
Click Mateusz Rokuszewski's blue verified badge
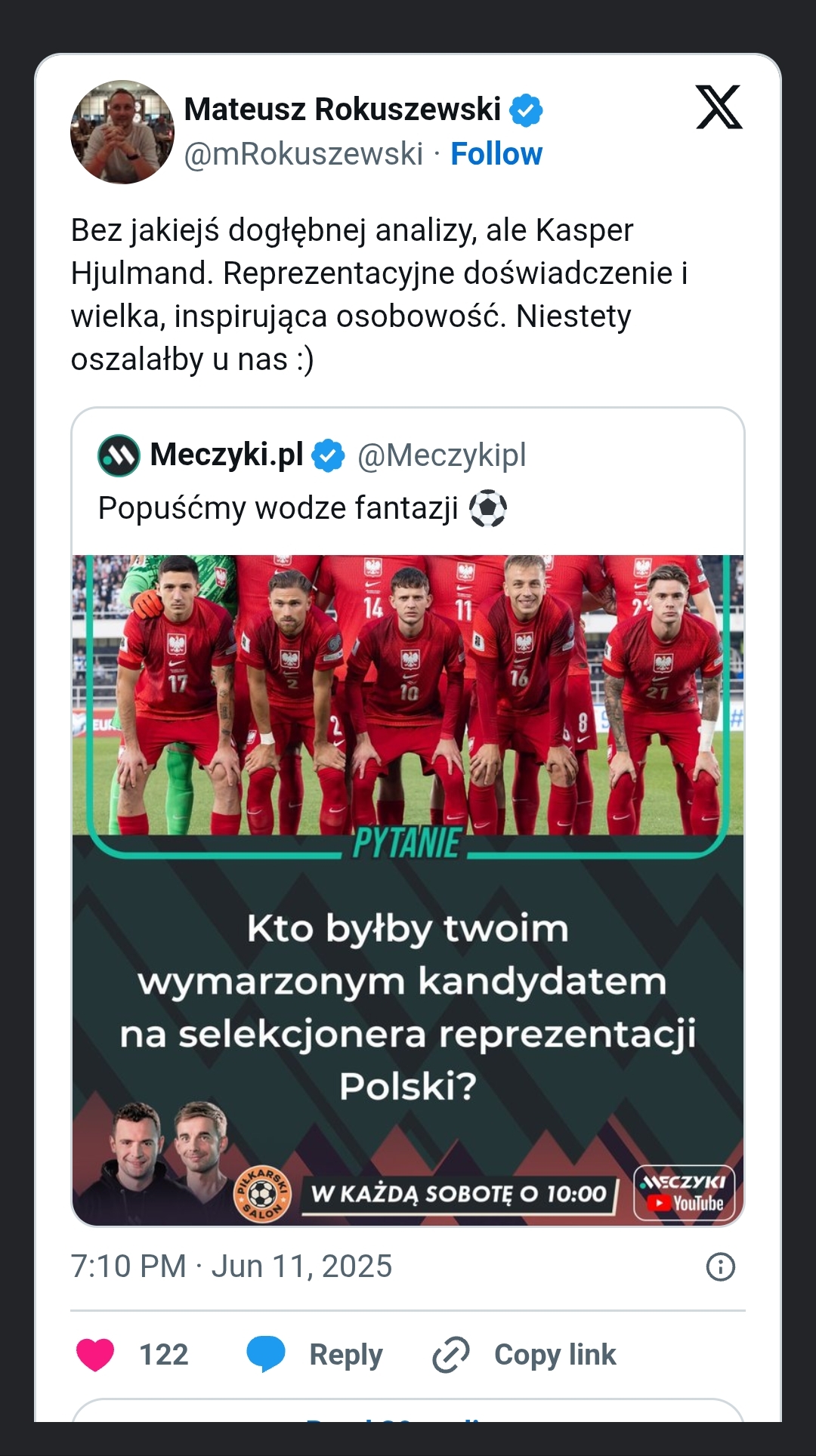526,110
